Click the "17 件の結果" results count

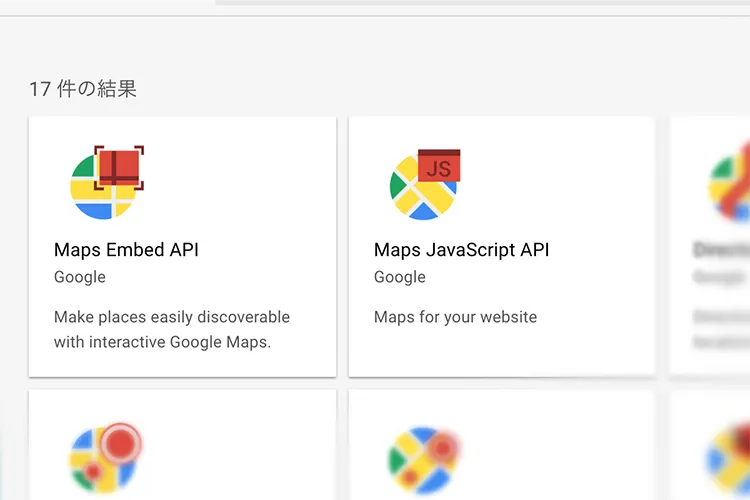click(x=83, y=89)
